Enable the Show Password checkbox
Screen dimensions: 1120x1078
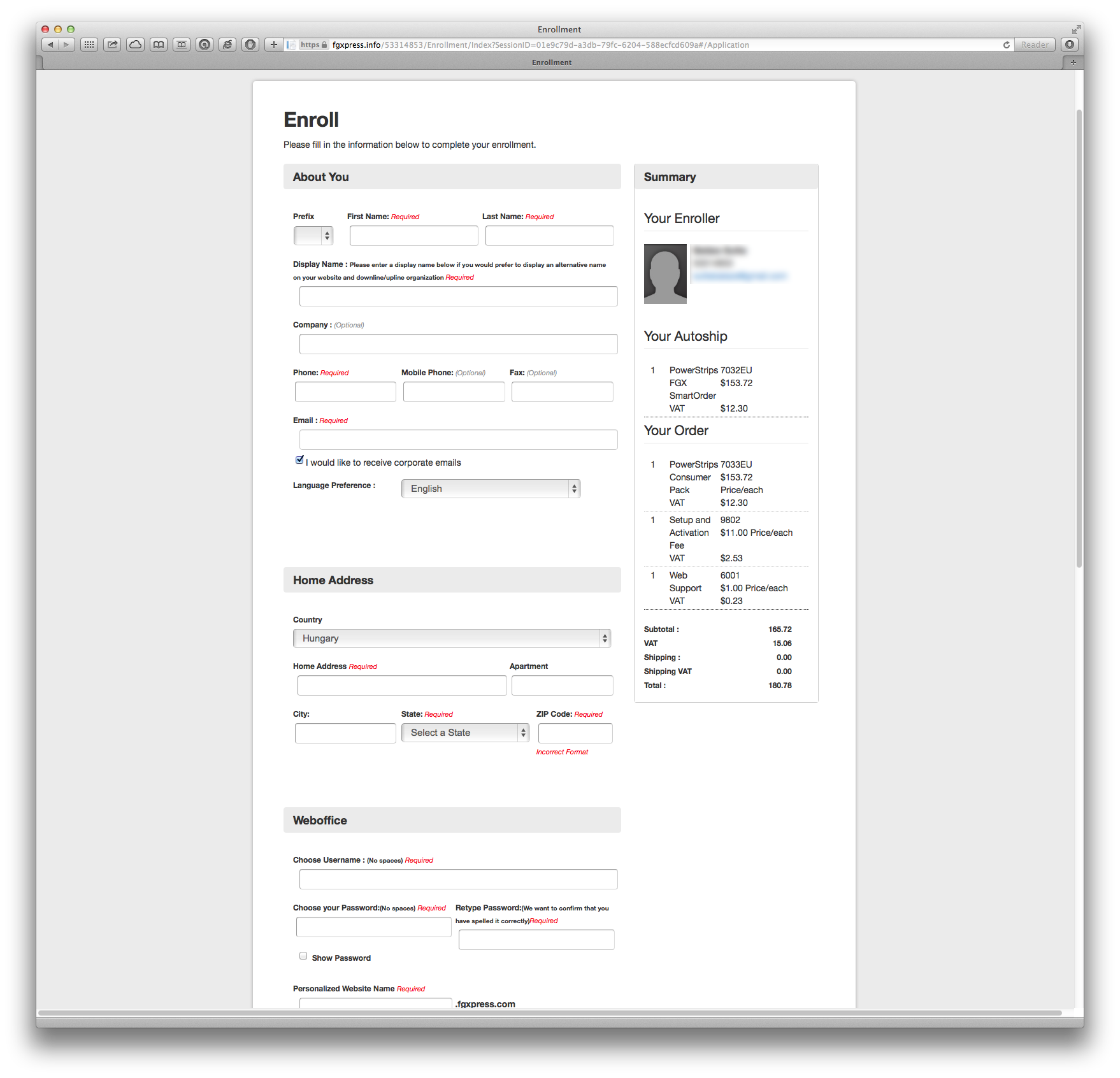[303, 956]
